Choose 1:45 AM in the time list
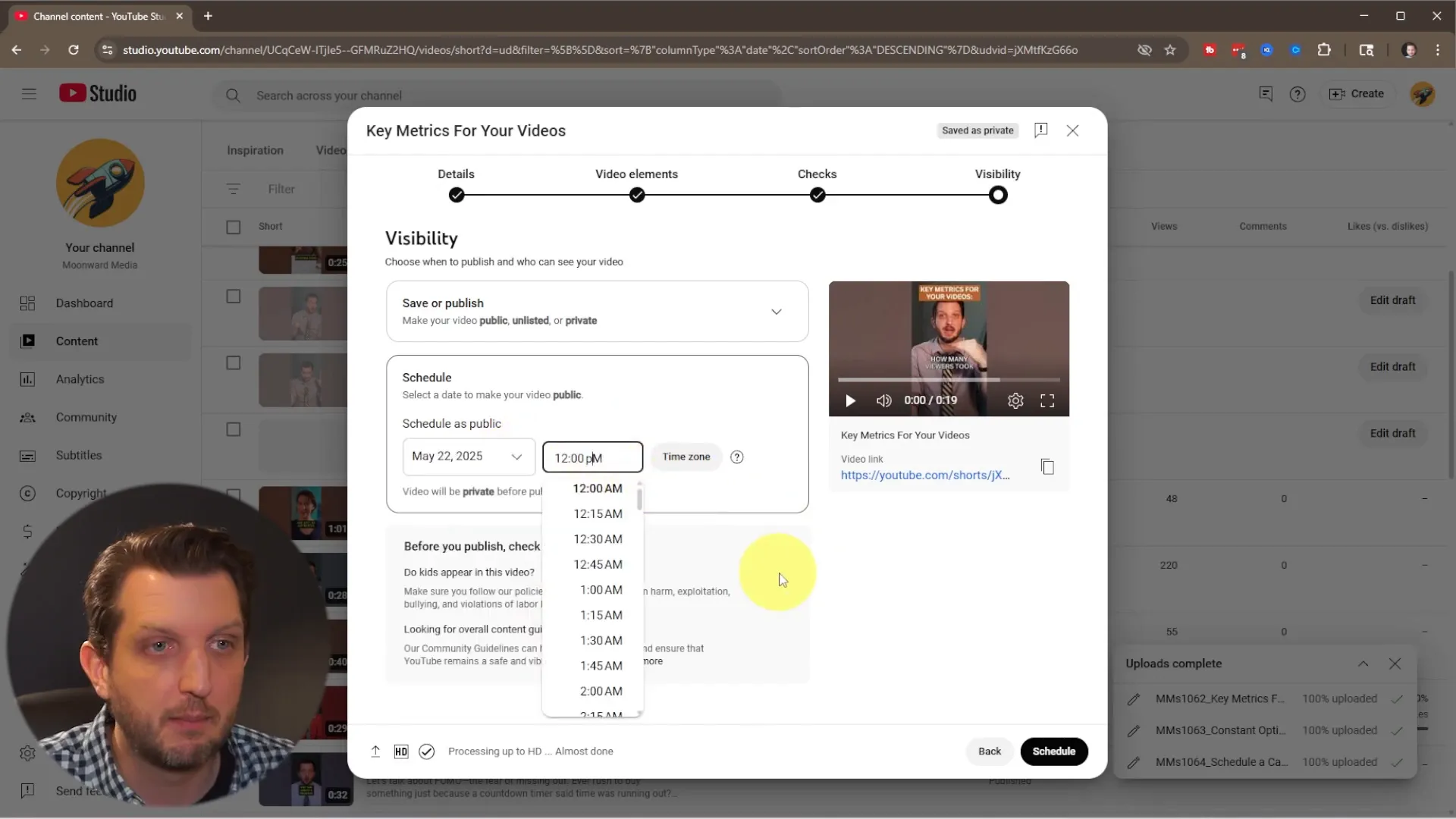 pos(601,666)
